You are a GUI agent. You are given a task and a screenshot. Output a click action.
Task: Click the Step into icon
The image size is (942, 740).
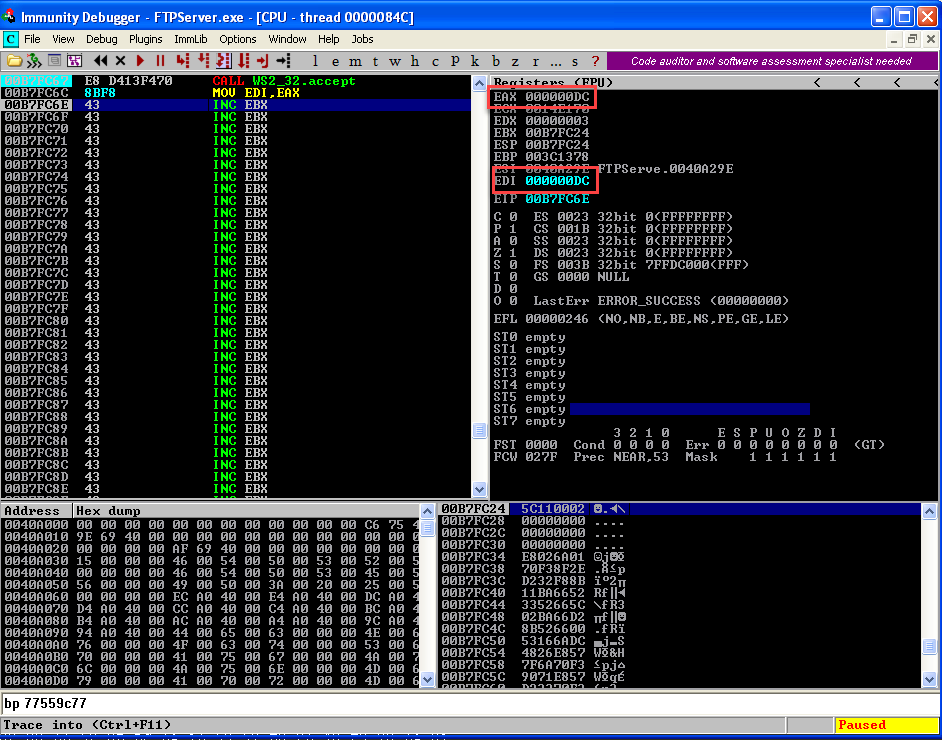183,61
